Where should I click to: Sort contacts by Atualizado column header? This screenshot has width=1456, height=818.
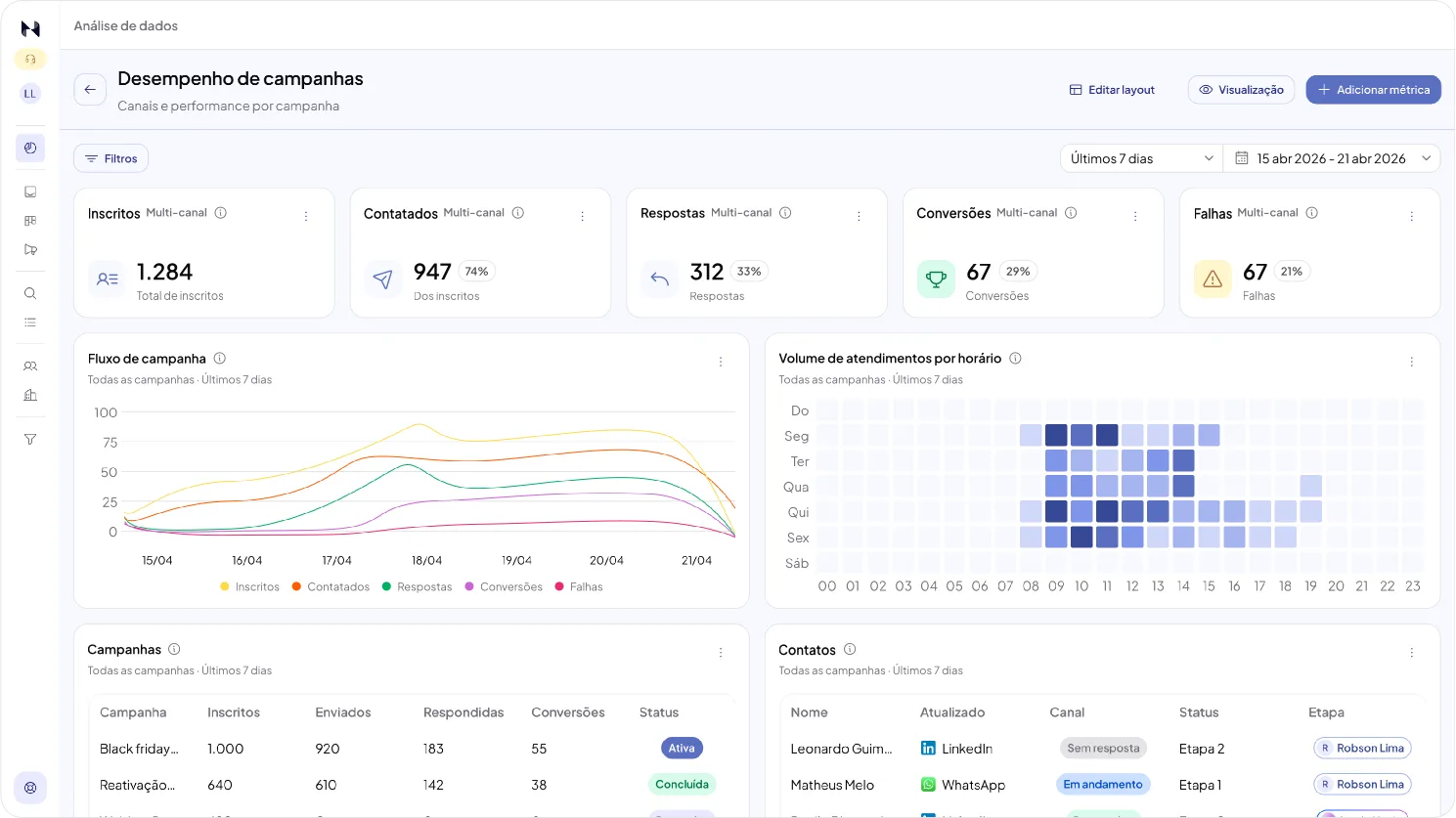[952, 712]
